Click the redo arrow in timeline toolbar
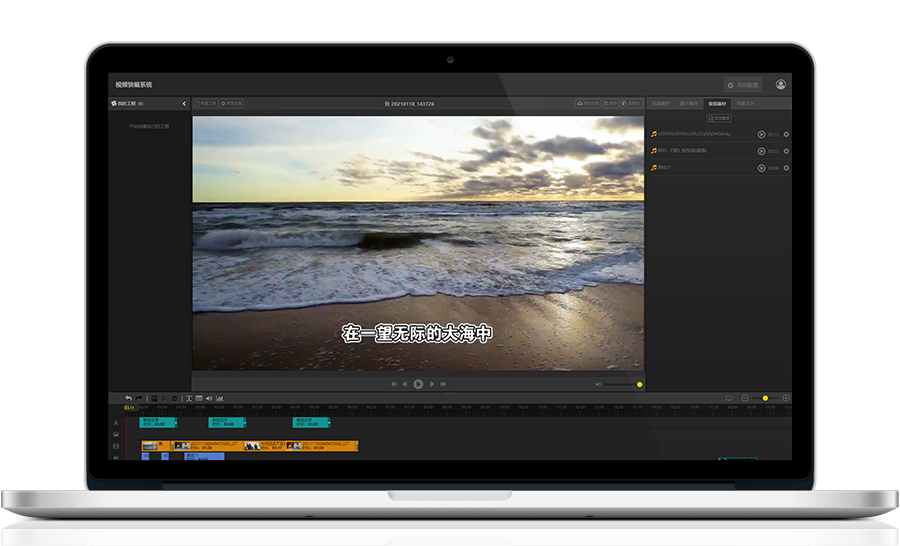 (139, 398)
